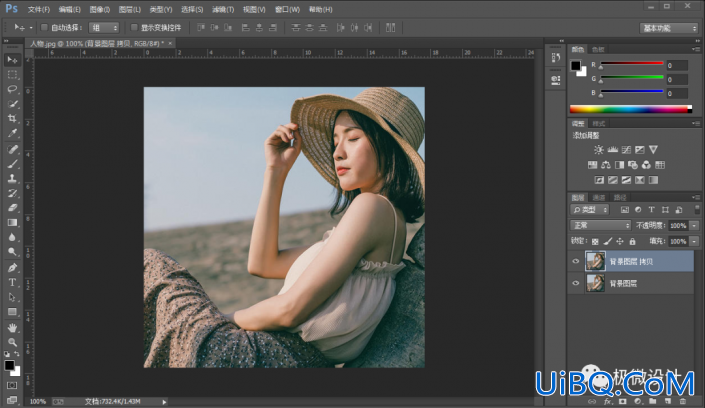Select the History Brush tool
This screenshot has width=705, height=408.
[12, 193]
